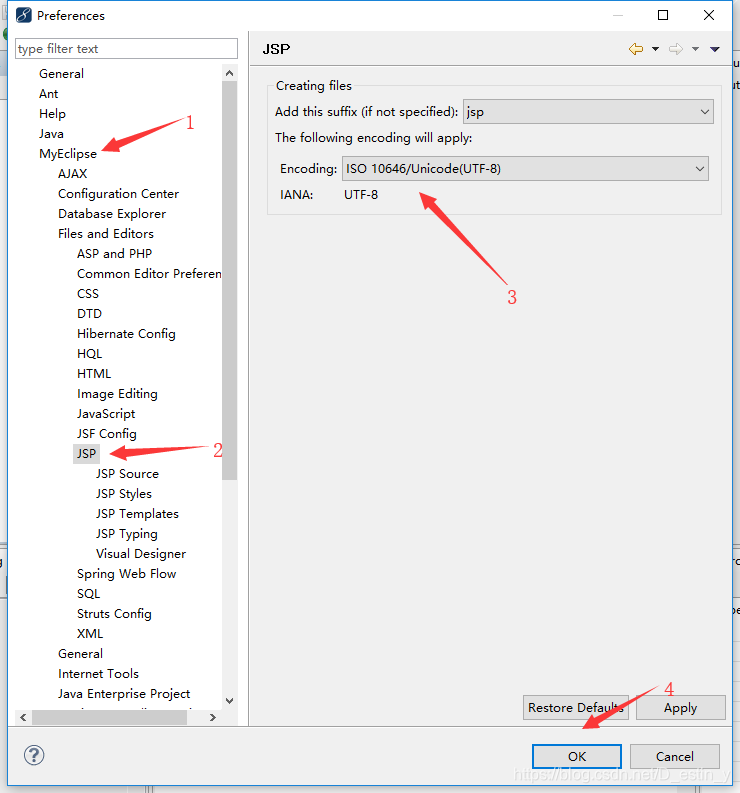Viewport: 740px width, 793px height.
Task: Open the forward history dropdown arrow
Action: point(695,49)
